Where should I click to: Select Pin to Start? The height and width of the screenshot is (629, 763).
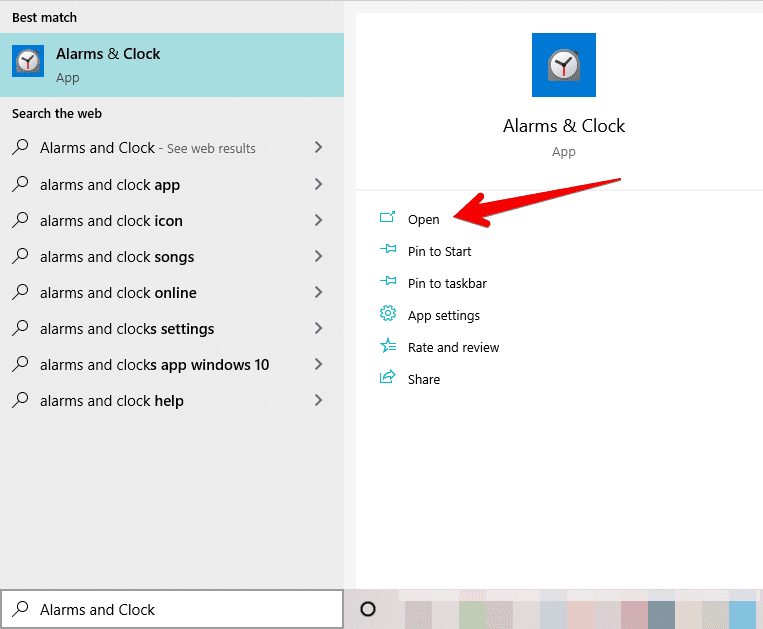pos(439,252)
